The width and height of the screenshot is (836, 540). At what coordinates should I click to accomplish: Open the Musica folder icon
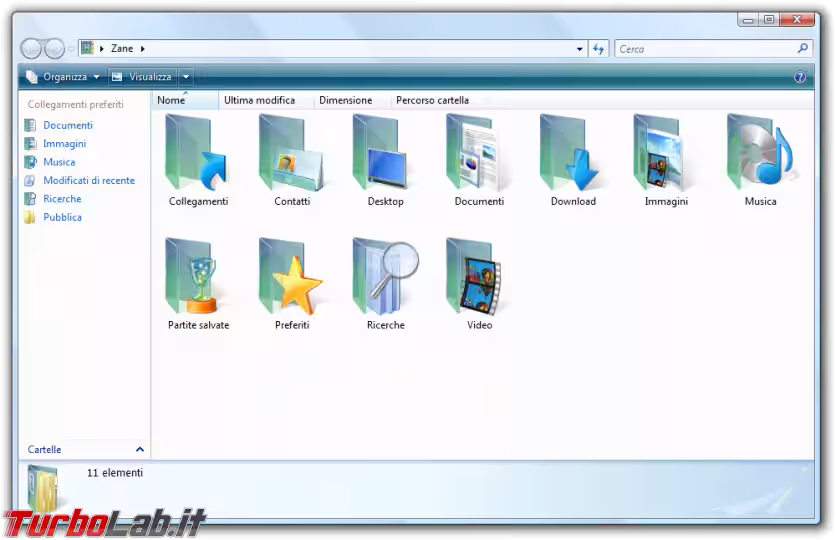(x=760, y=155)
